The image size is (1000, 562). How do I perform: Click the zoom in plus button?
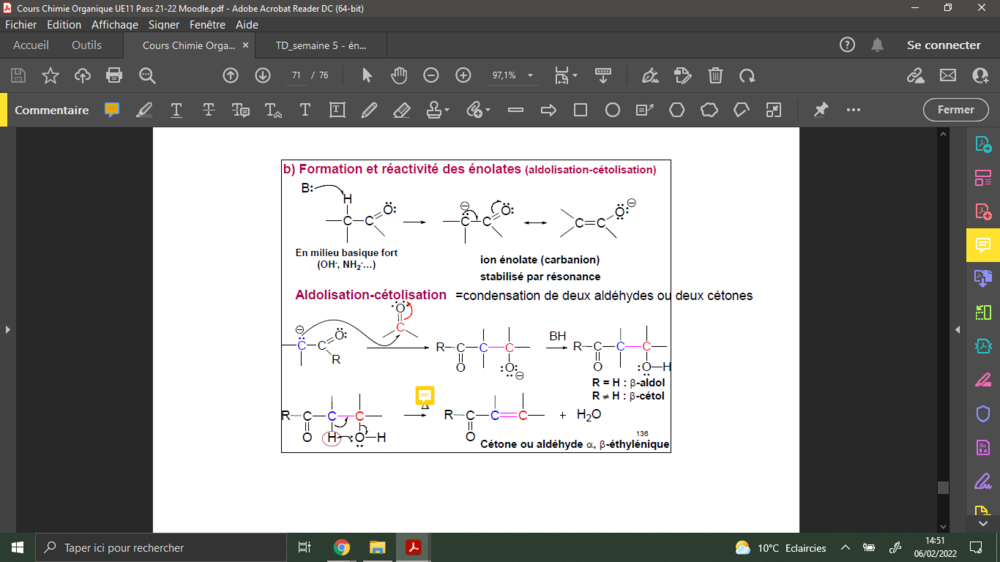pos(463,75)
